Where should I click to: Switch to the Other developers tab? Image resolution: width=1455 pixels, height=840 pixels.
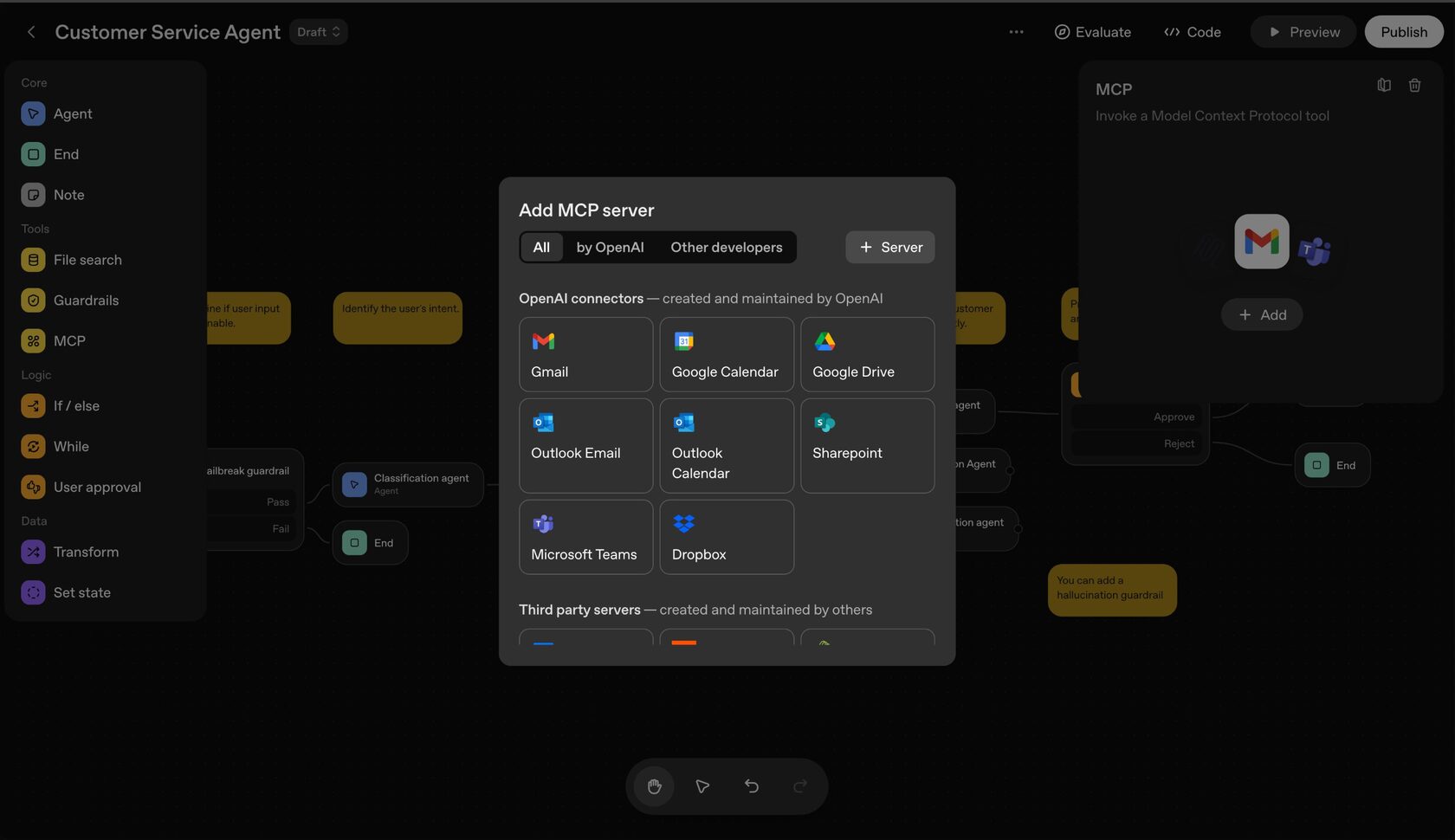click(726, 248)
